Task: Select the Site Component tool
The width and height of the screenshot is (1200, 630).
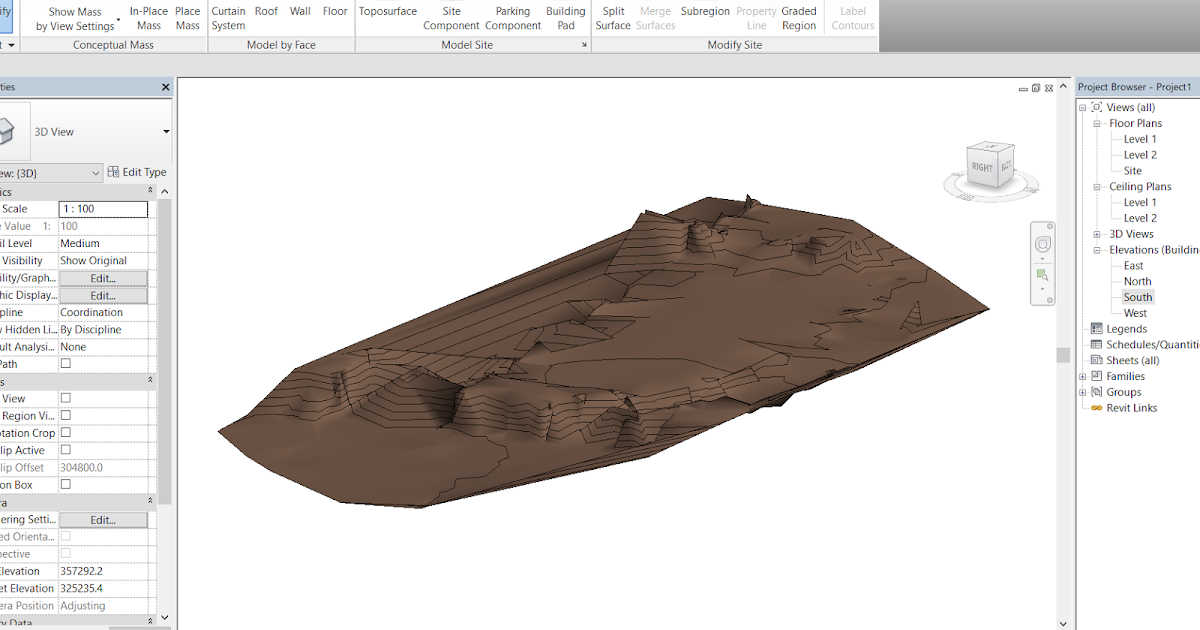Action: point(451,18)
